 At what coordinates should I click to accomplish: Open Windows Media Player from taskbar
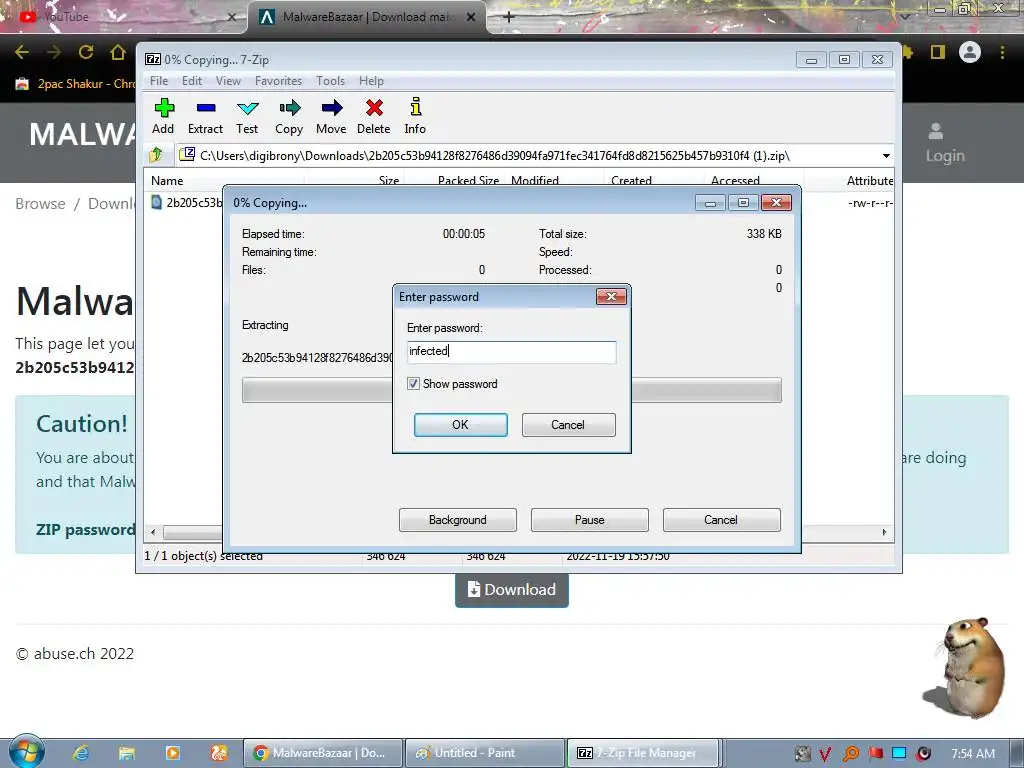(173, 753)
